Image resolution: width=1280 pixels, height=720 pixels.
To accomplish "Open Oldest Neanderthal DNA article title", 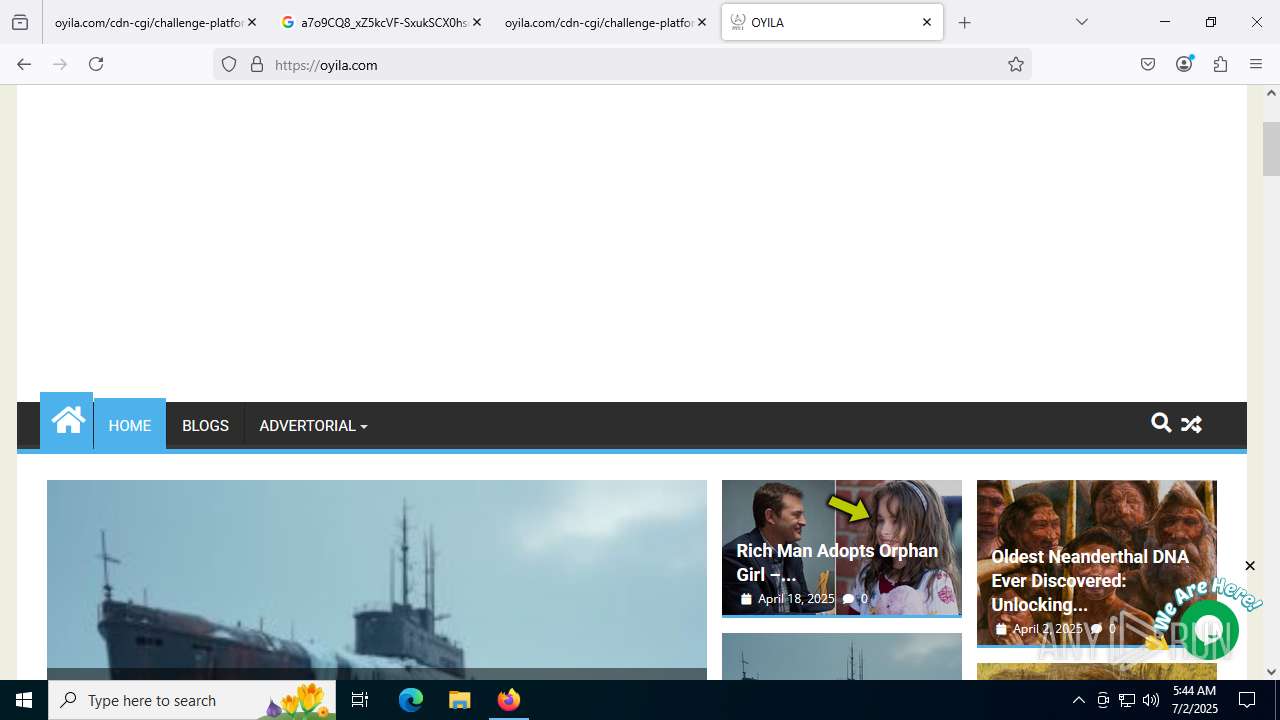I will [x=1090, y=580].
